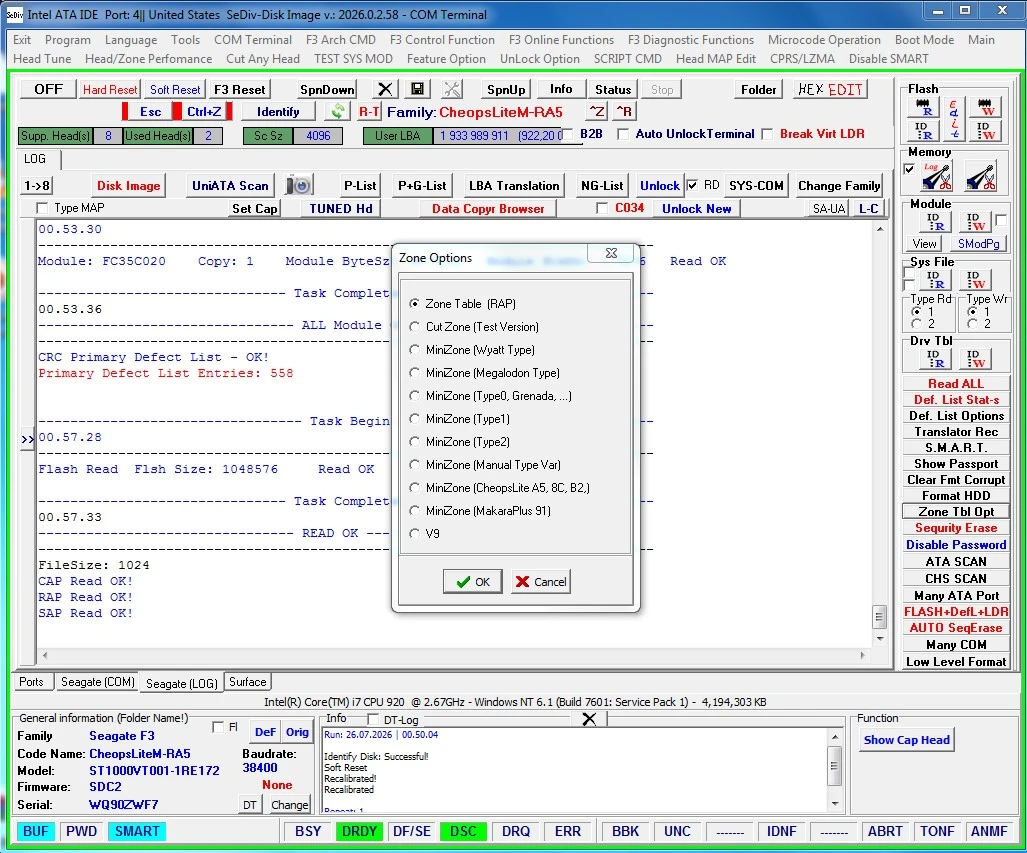This screenshot has width=1027, height=853.
Task: Click the Disk Image button
Action: coord(128,185)
